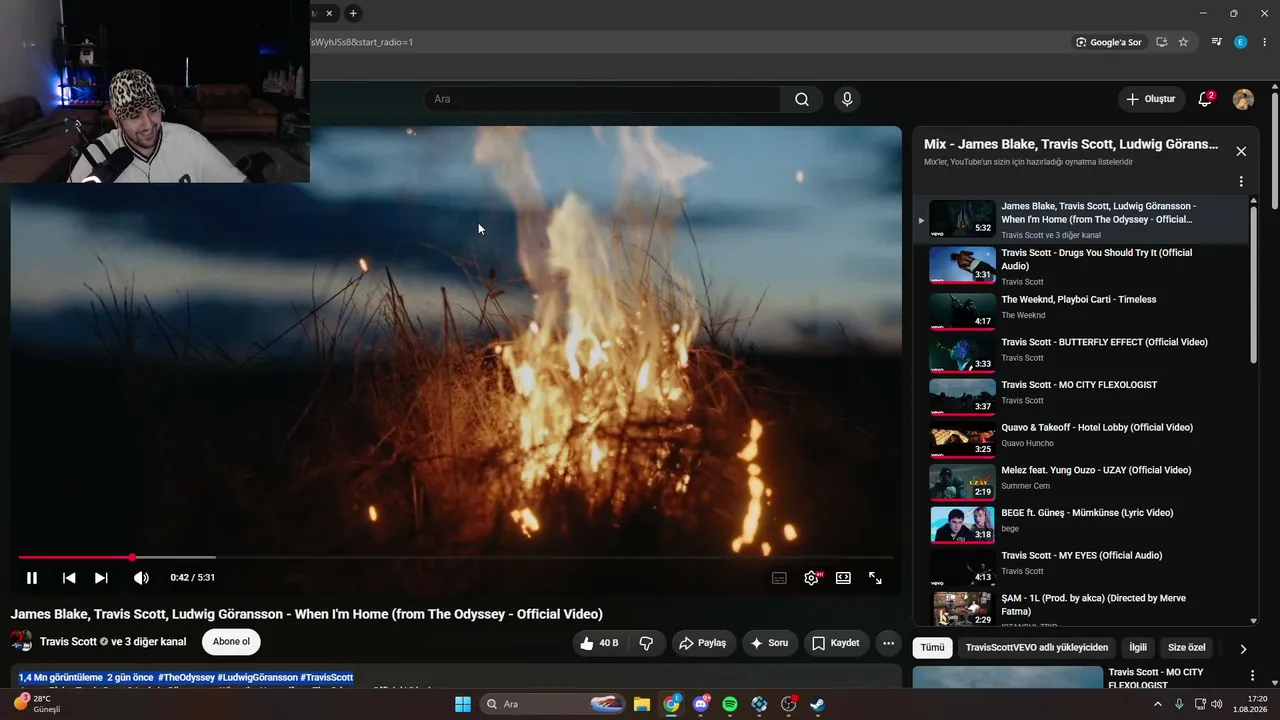Click the #TravisScott hashtag
Screen dimensions: 1280x720
coord(327,678)
